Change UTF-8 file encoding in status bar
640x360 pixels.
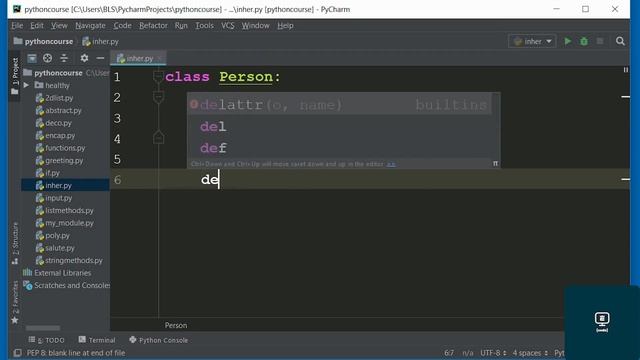pos(493,353)
